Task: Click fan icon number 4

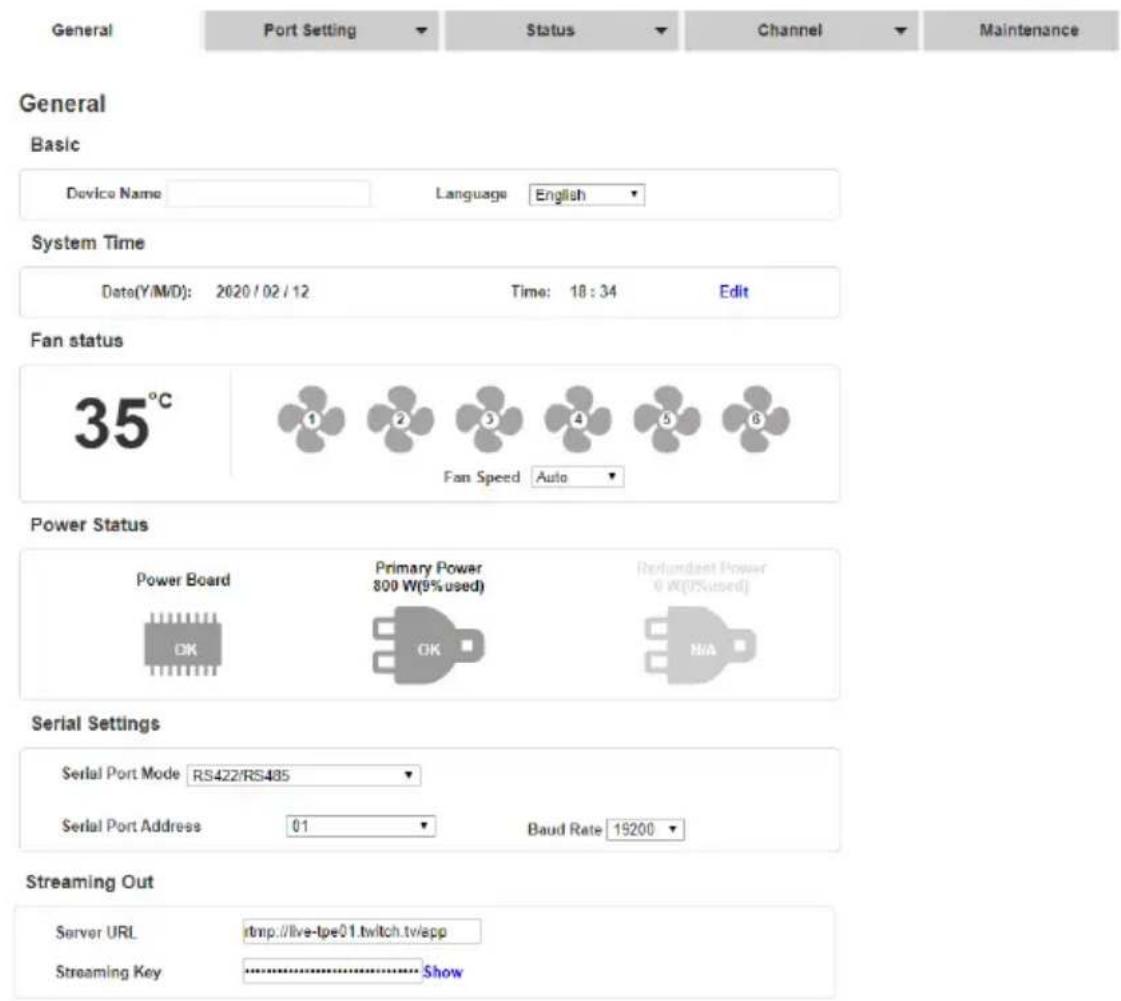Action: click(x=578, y=419)
